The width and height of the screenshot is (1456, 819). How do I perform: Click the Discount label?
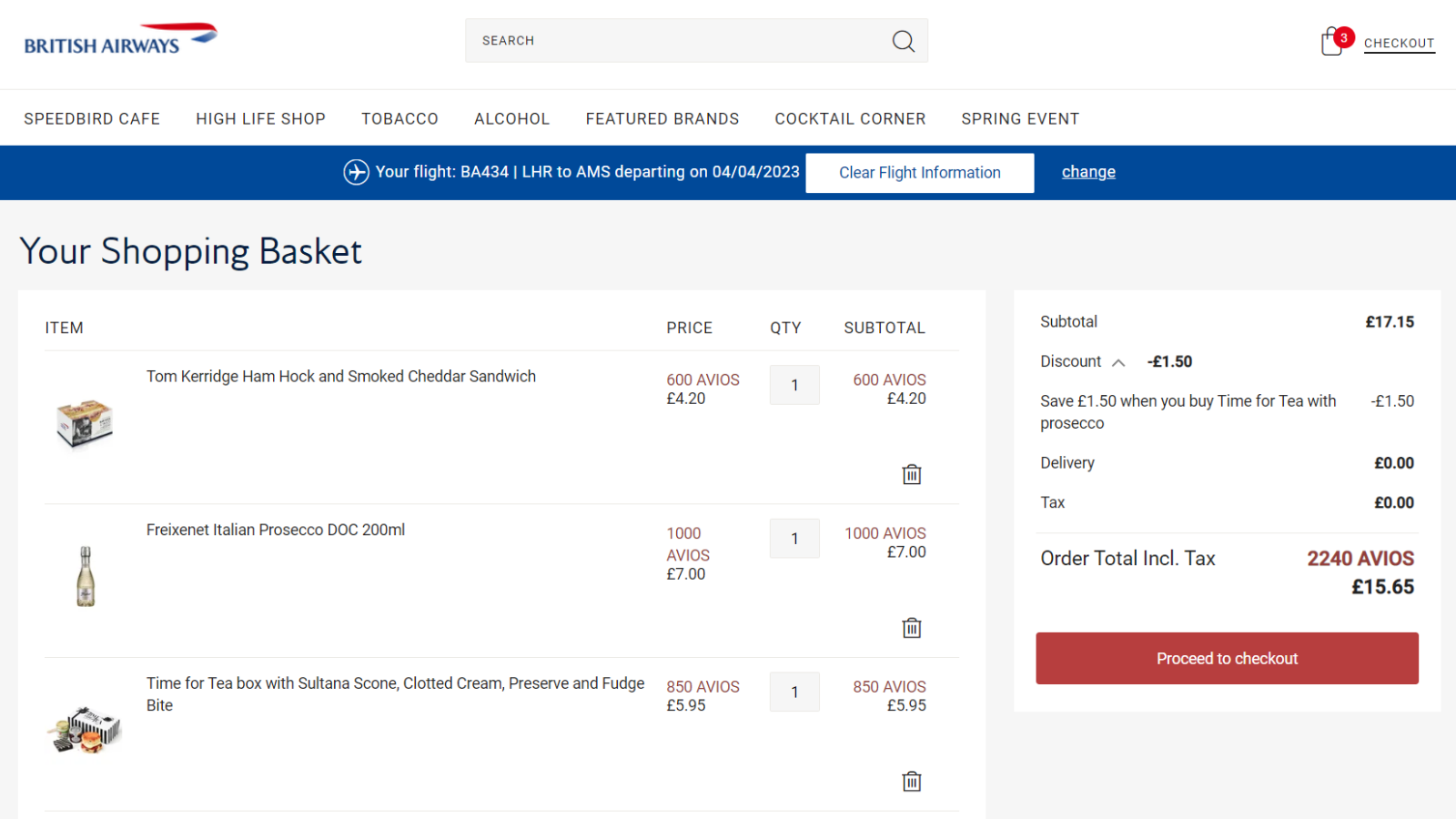pyautogui.click(x=1071, y=361)
